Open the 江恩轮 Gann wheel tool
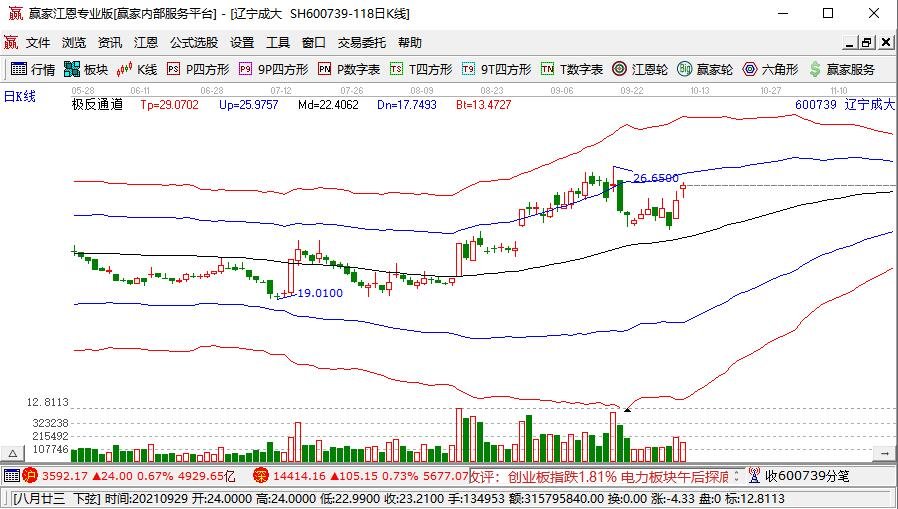 coord(640,70)
